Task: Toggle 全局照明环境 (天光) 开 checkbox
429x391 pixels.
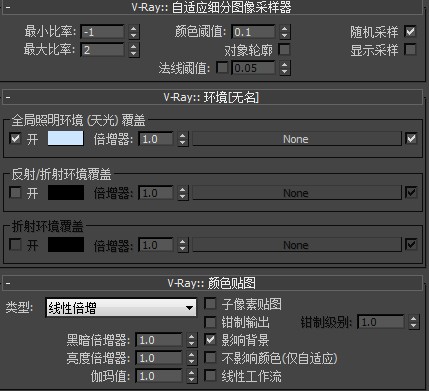Action: 15,138
